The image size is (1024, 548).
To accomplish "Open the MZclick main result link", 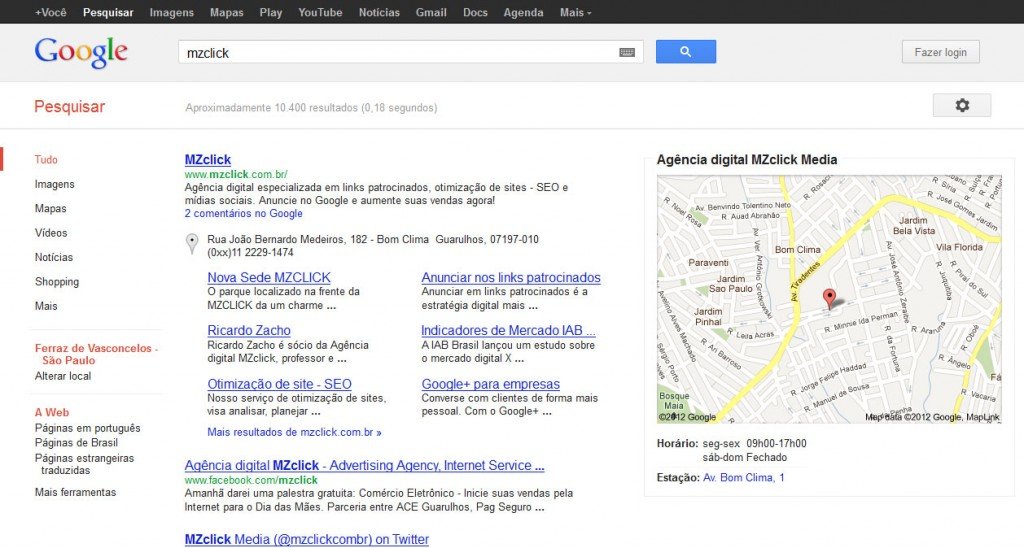I will tap(208, 159).
